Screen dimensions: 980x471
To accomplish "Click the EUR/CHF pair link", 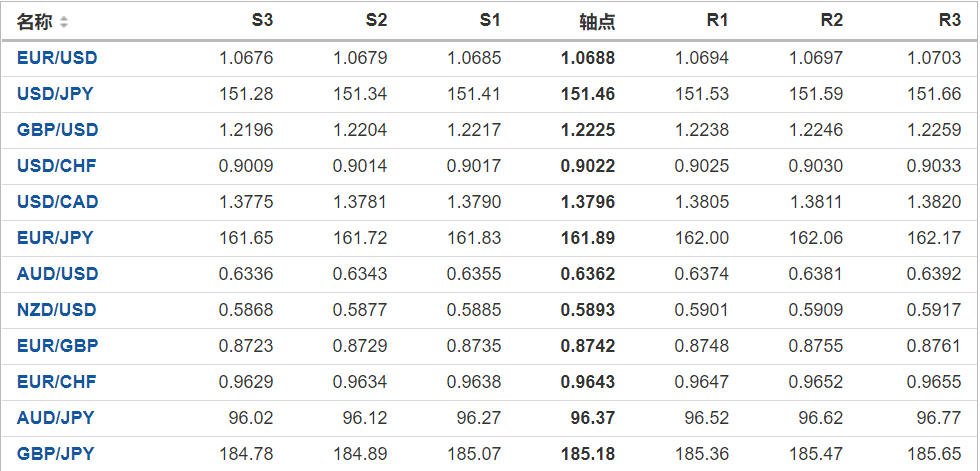I will (57, 382).
